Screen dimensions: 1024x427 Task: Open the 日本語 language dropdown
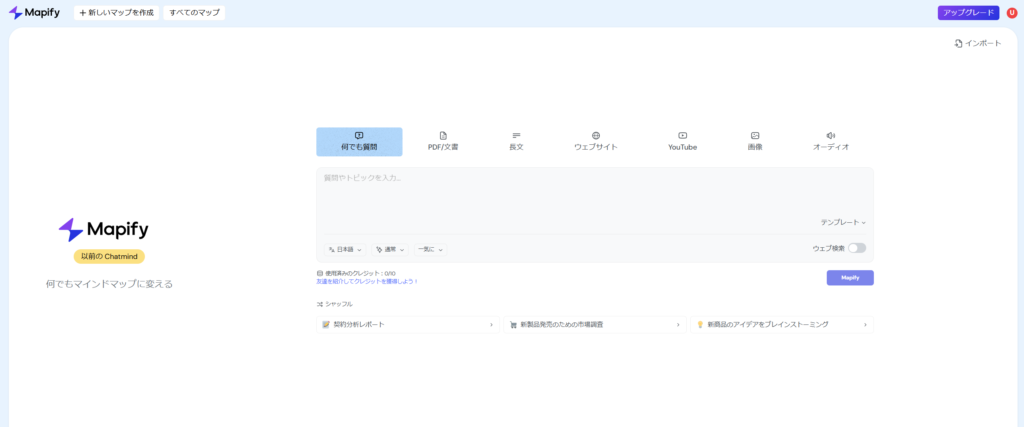[346, 249]
